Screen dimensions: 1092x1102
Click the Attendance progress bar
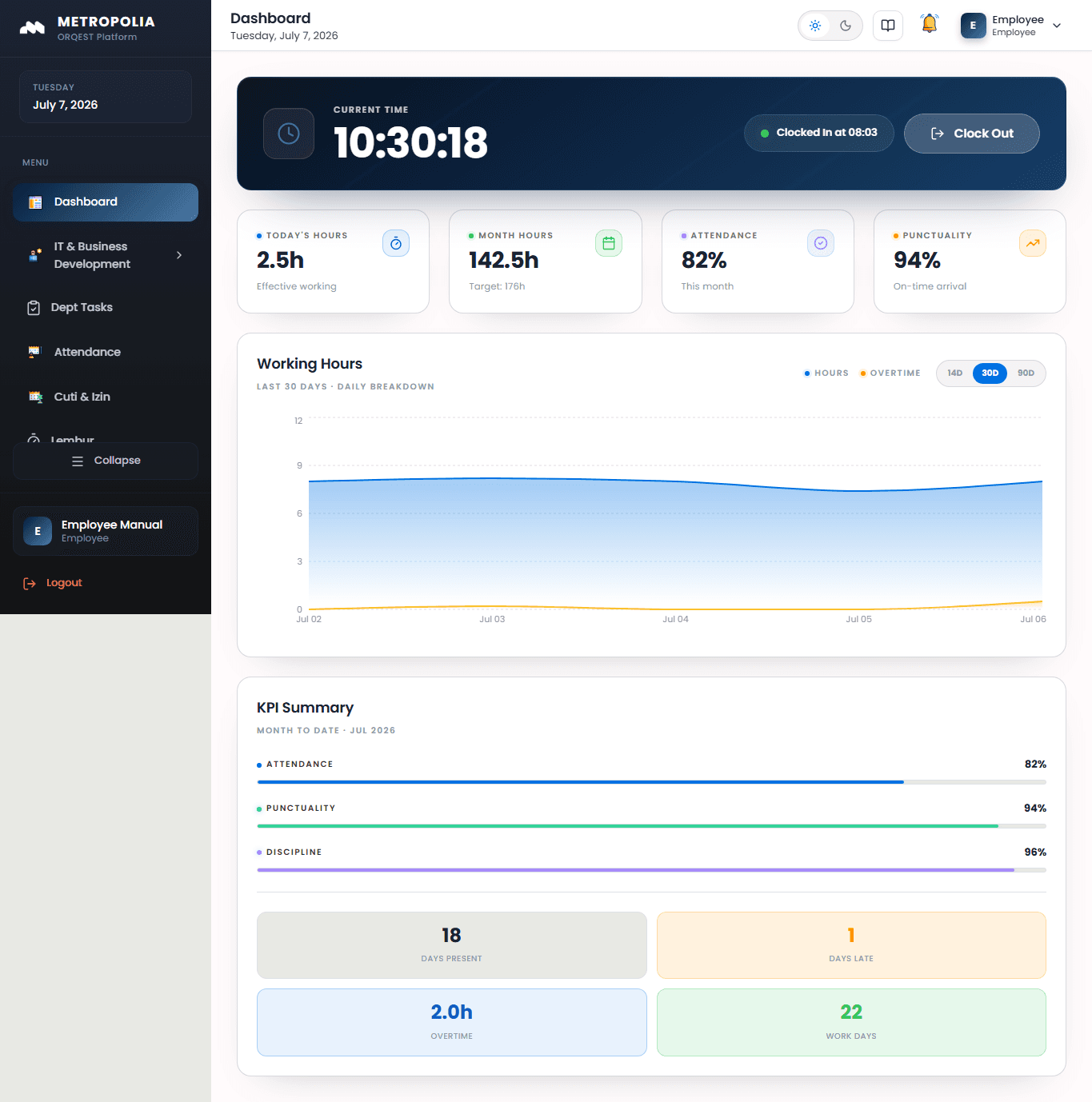pos(651,782)
